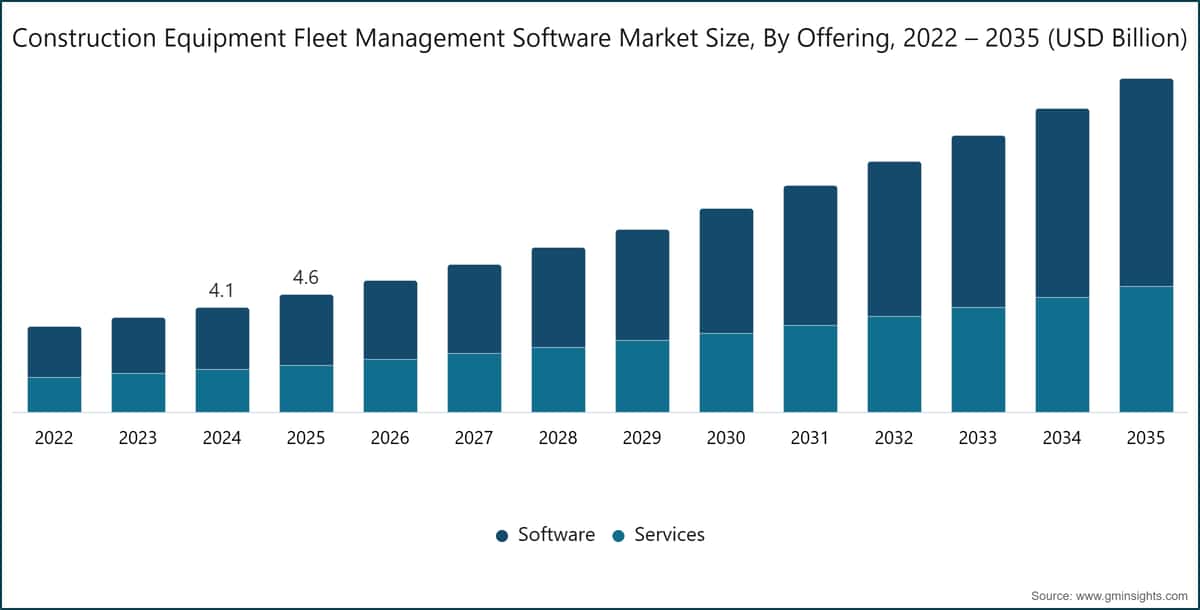Select the 2035 Services bar segment
This screenshot has width=1200, height=610.
(x=1146, y=349)
